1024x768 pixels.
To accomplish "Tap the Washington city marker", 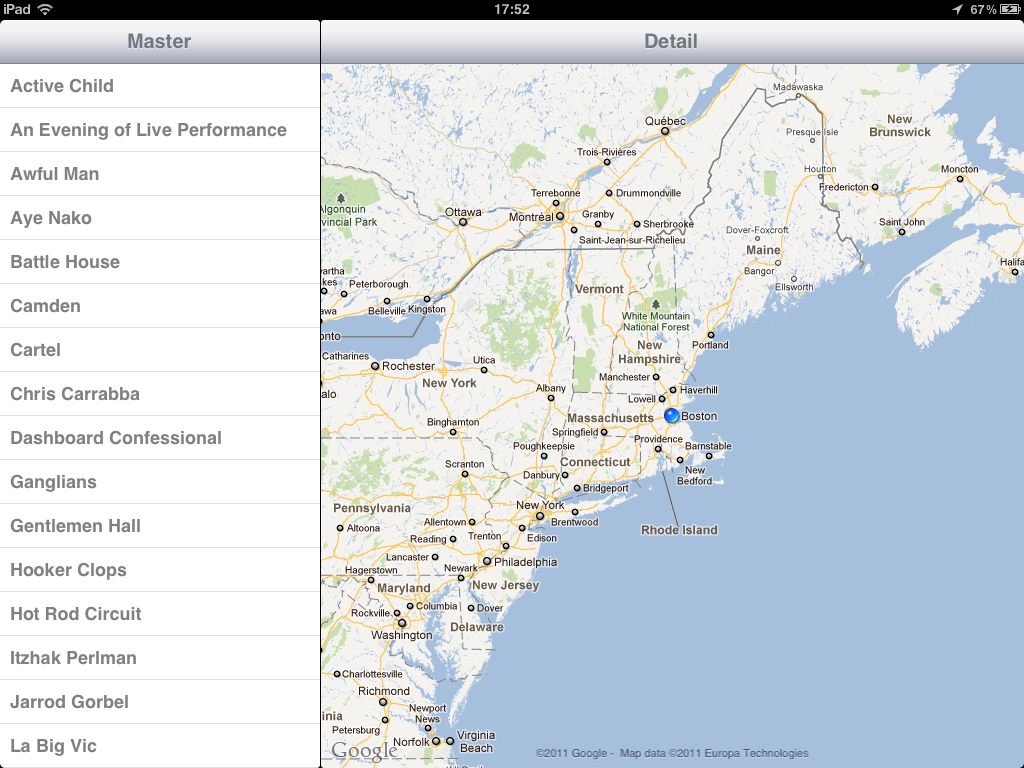I will [402, 624].
